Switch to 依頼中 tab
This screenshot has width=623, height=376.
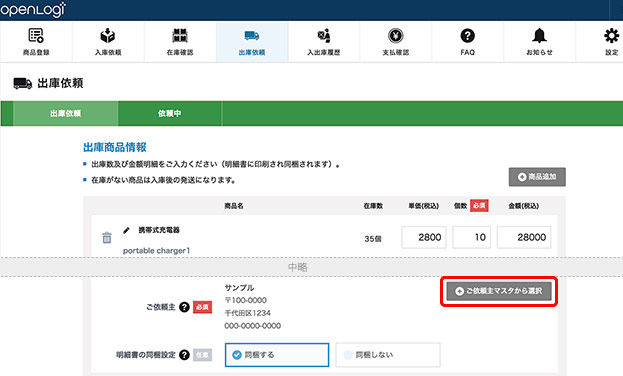170,113
